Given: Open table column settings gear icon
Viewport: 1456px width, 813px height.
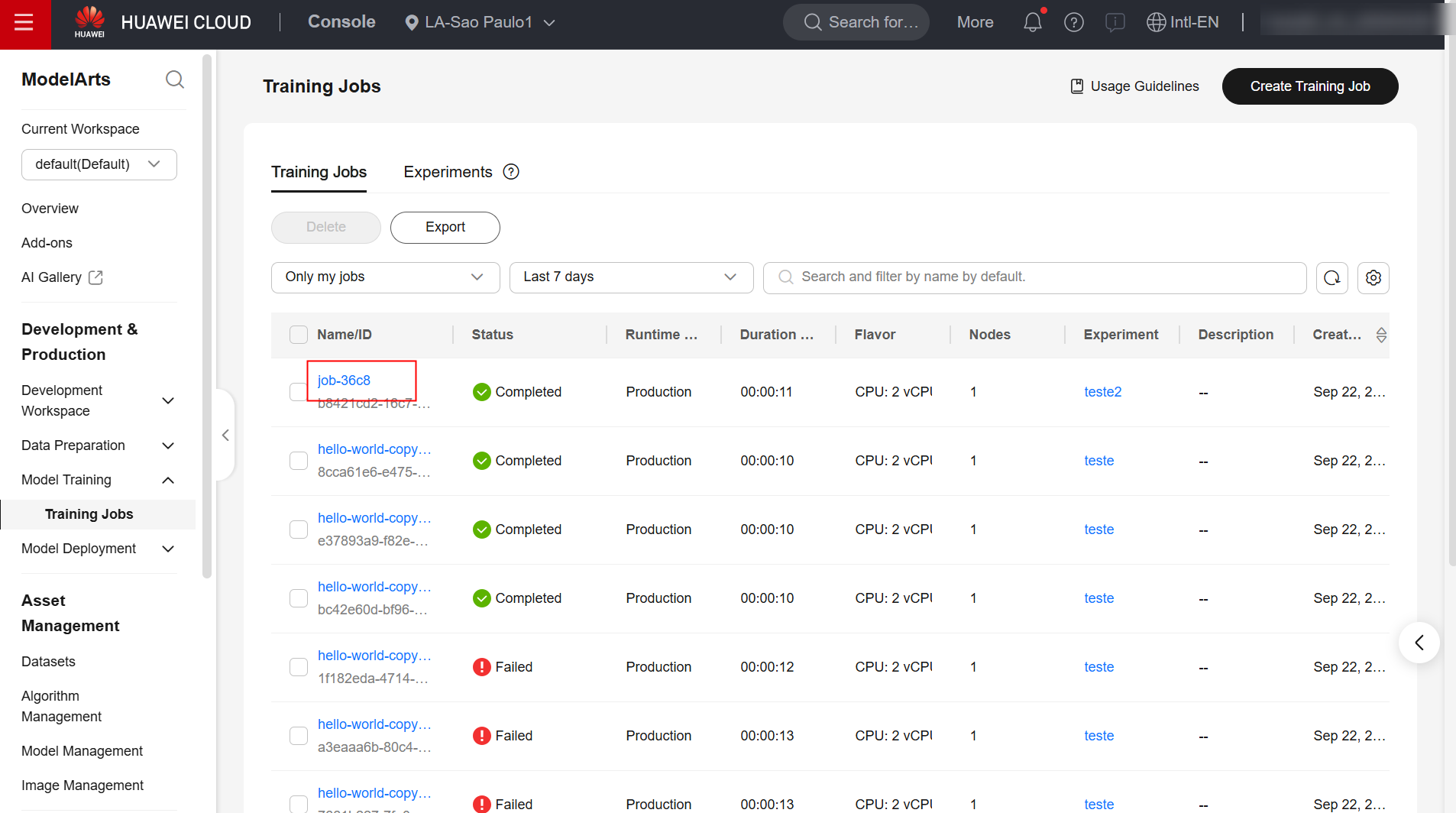Looking at the screenshot, I should point(1373,277).
